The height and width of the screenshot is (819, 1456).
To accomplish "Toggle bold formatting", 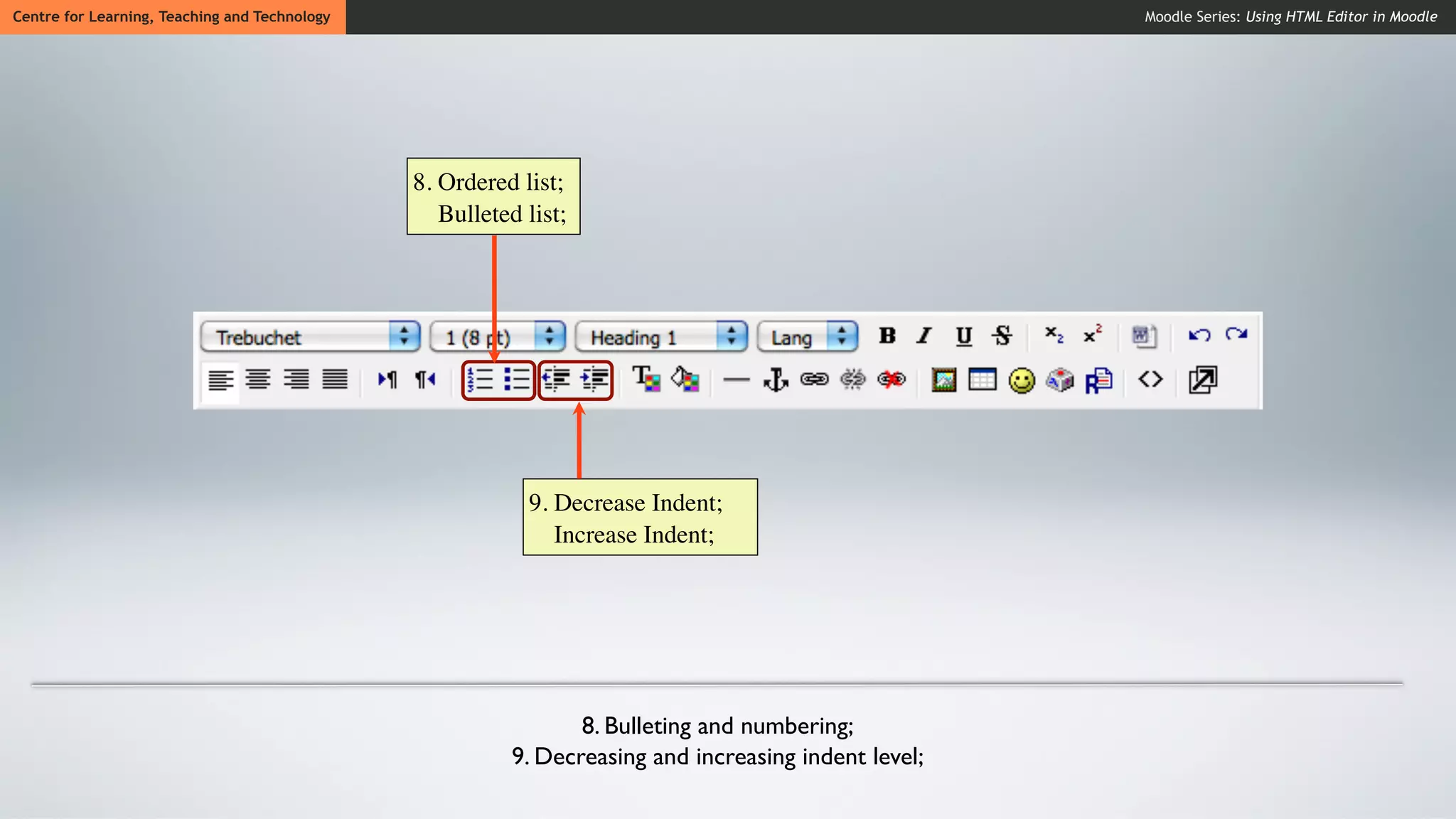I will (887, 336).
